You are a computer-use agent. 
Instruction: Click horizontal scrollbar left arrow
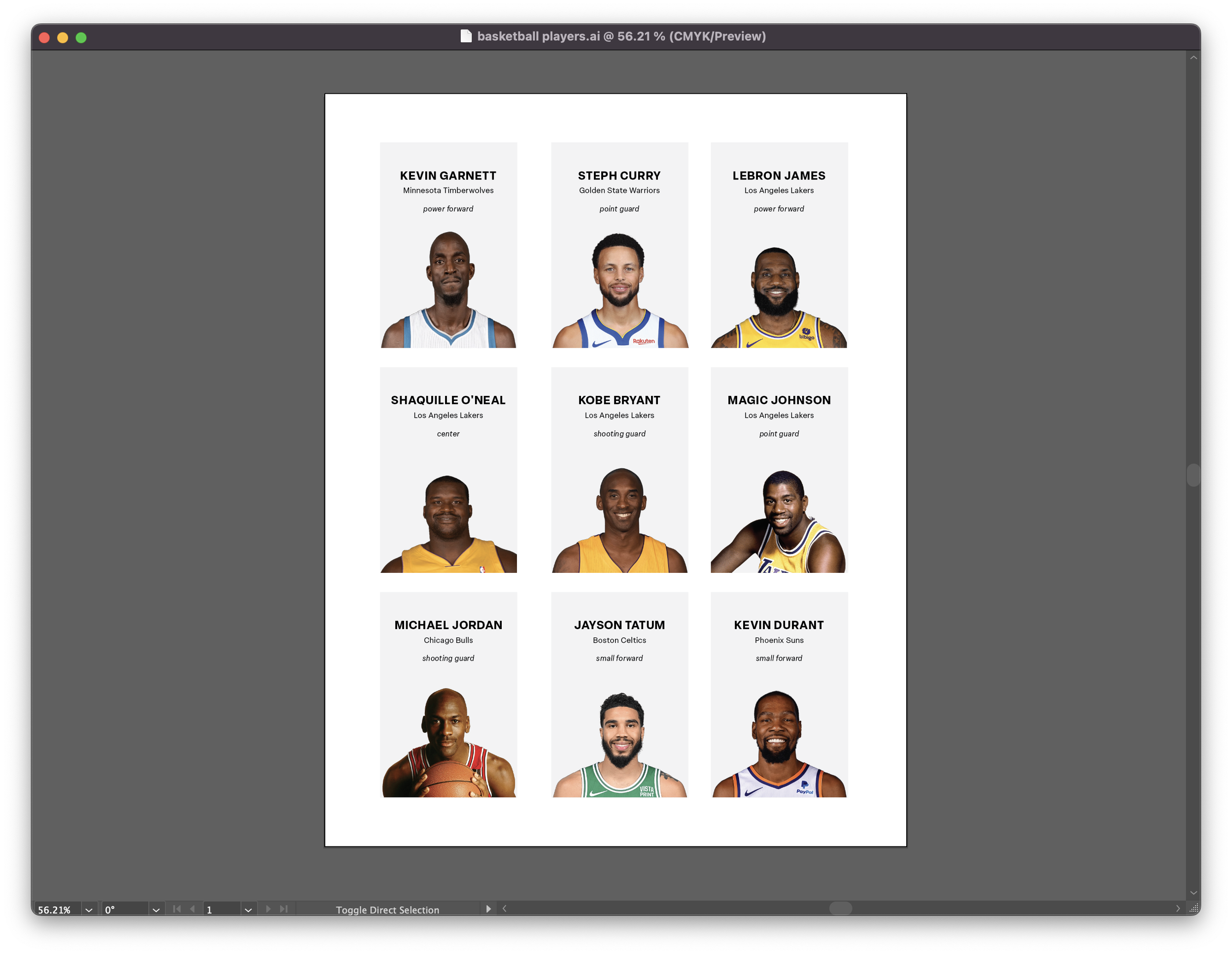[x=504, y=909]
